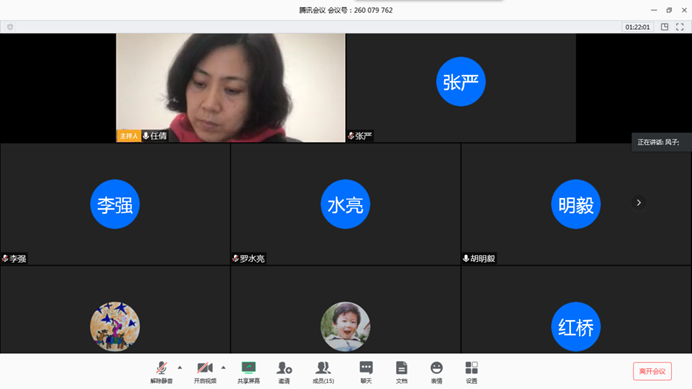
Task: Open the documents icon
Action: click(x=401, y=372)
